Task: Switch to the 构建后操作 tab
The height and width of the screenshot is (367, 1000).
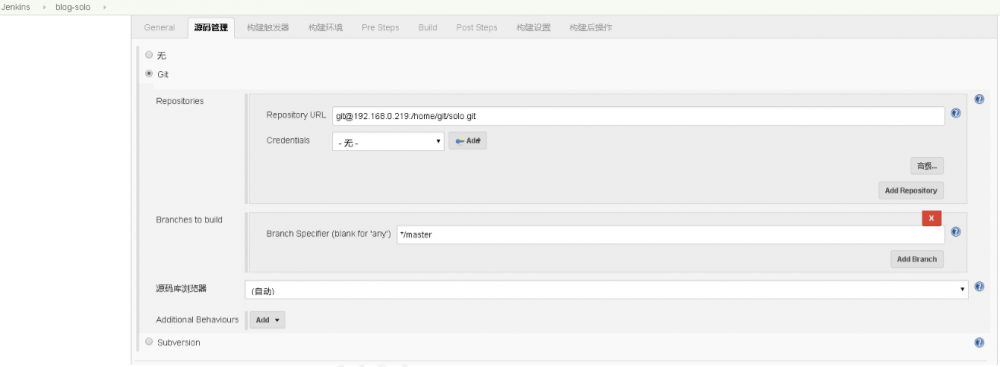Action: click(x=591, y=27)
